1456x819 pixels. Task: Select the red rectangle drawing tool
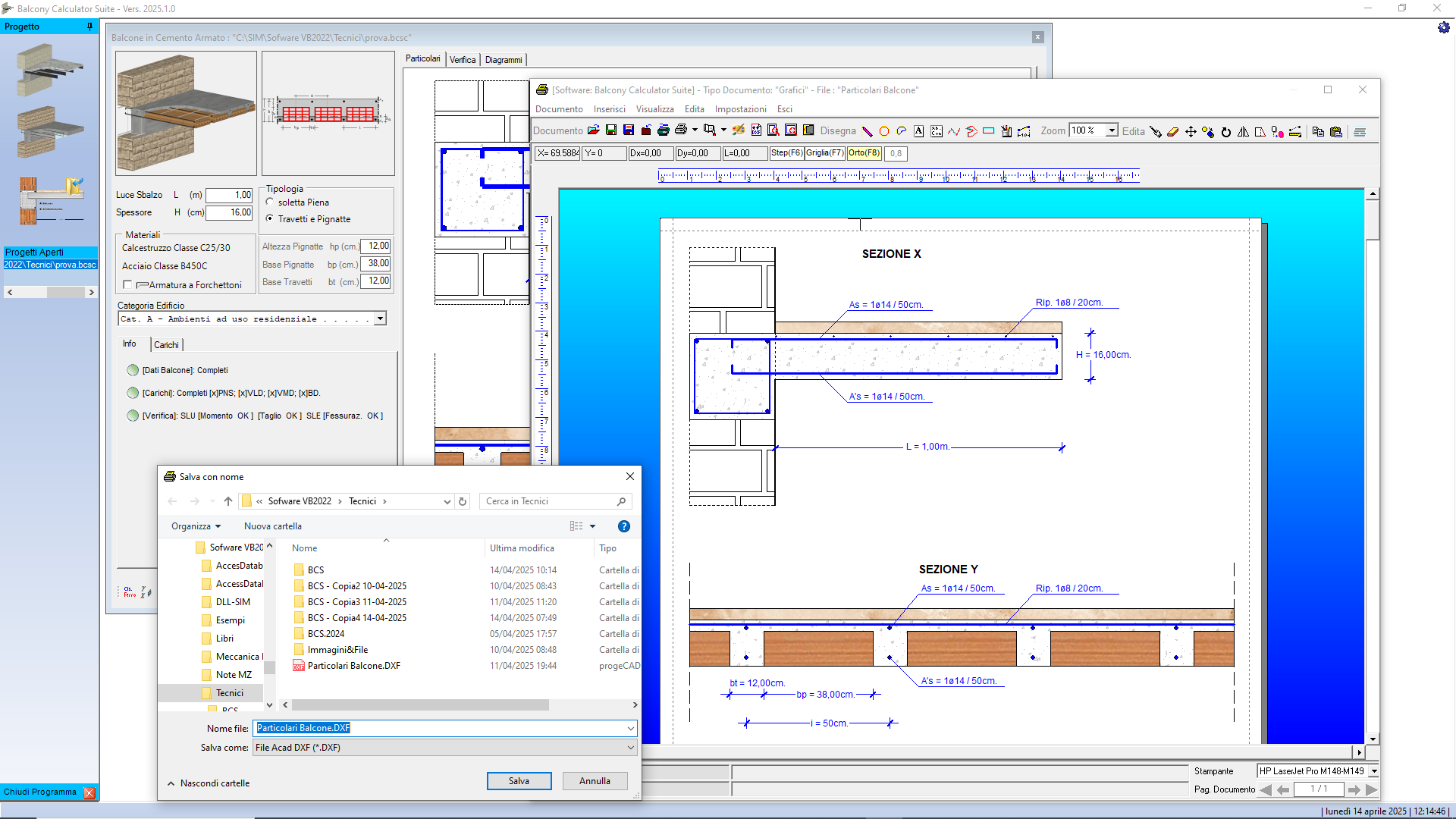[989, 130]
